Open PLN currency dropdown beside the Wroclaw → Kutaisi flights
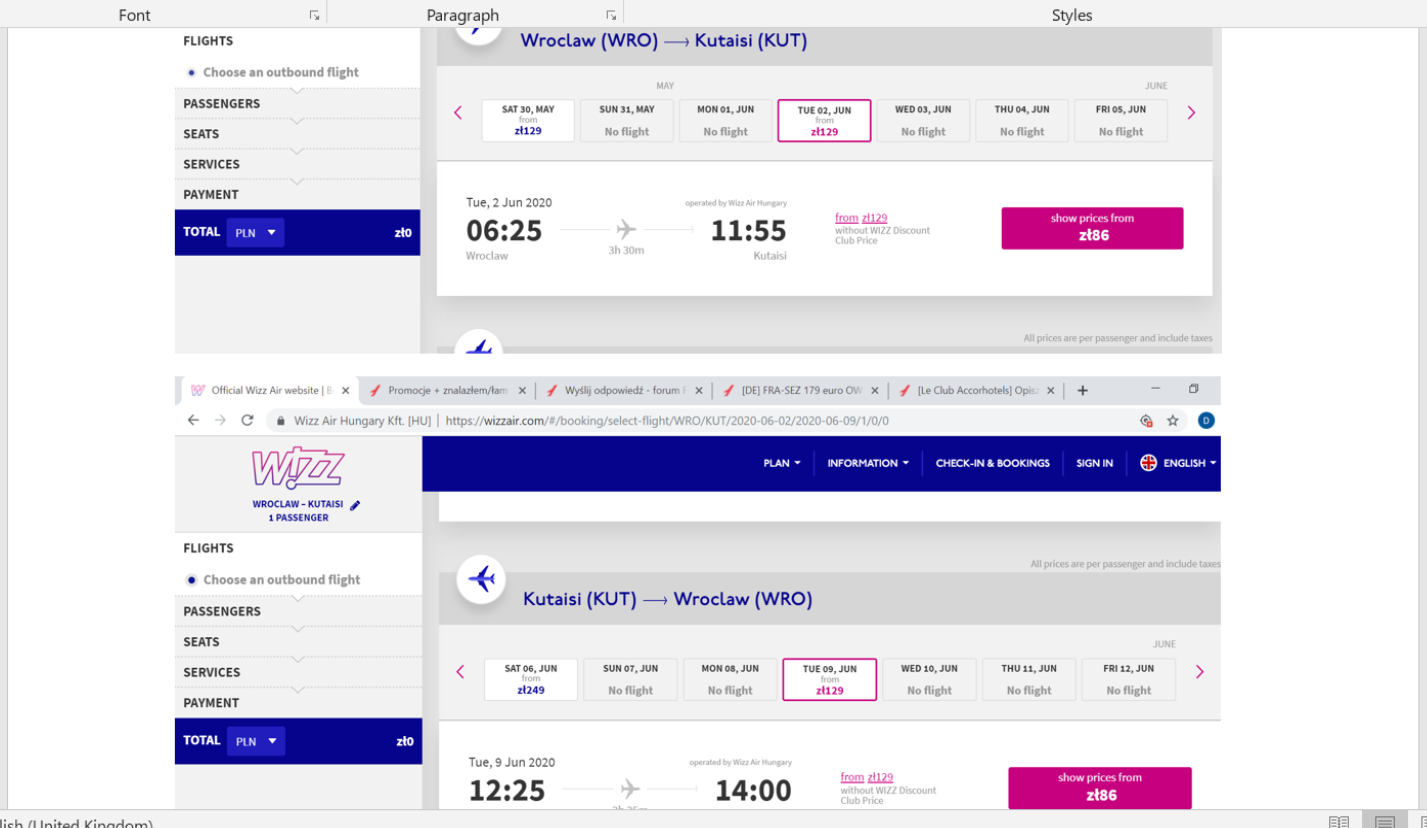Screen dimensions: 1427x828 point(255,232)
